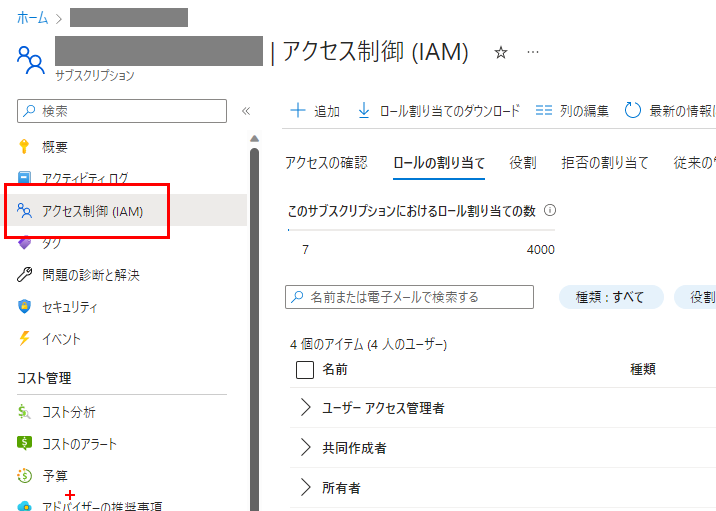Viewport: 716px width, 511px height.
Task: Click the security shield icon
Action: click(24, 306)
